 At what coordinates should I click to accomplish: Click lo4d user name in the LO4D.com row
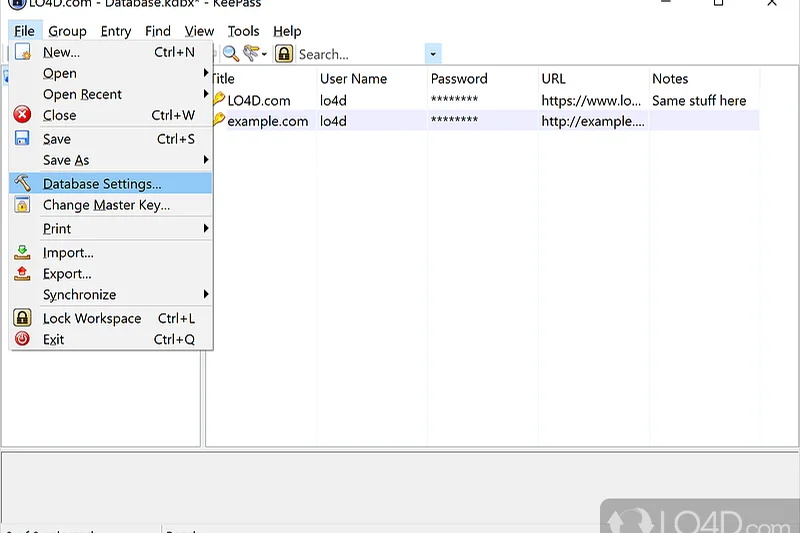click(333, 100)
